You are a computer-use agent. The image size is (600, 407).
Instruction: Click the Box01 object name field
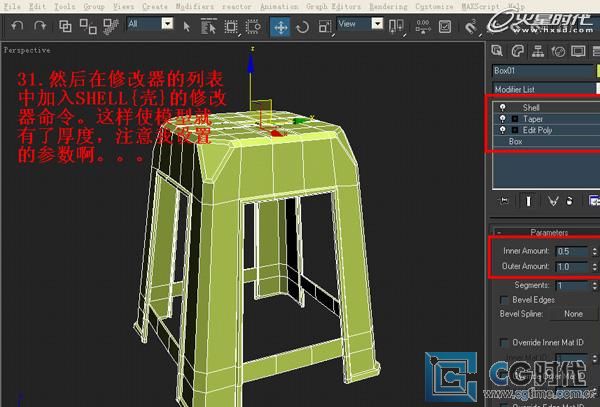pos(543,71)
